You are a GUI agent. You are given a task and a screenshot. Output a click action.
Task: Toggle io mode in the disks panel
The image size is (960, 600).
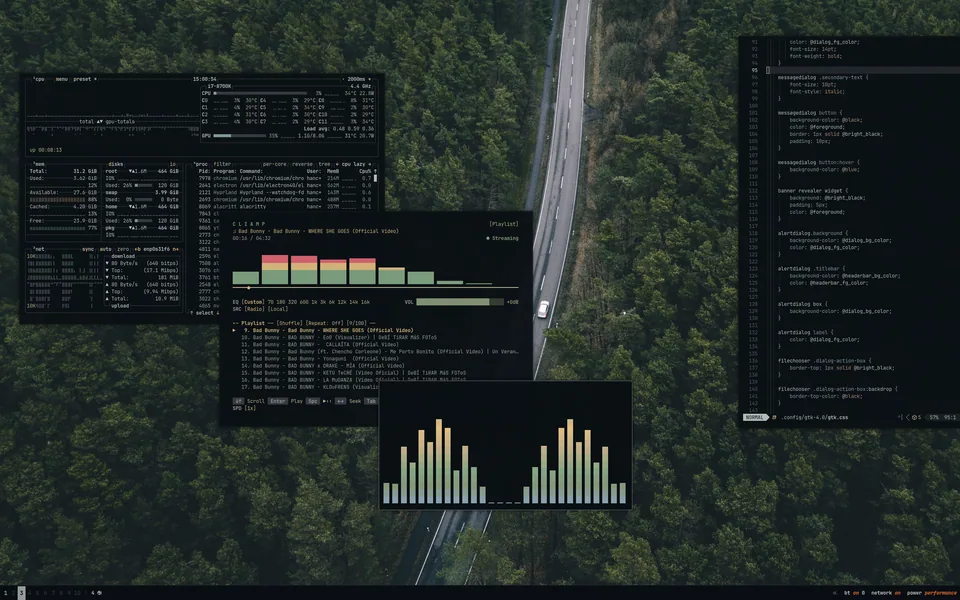173,164
